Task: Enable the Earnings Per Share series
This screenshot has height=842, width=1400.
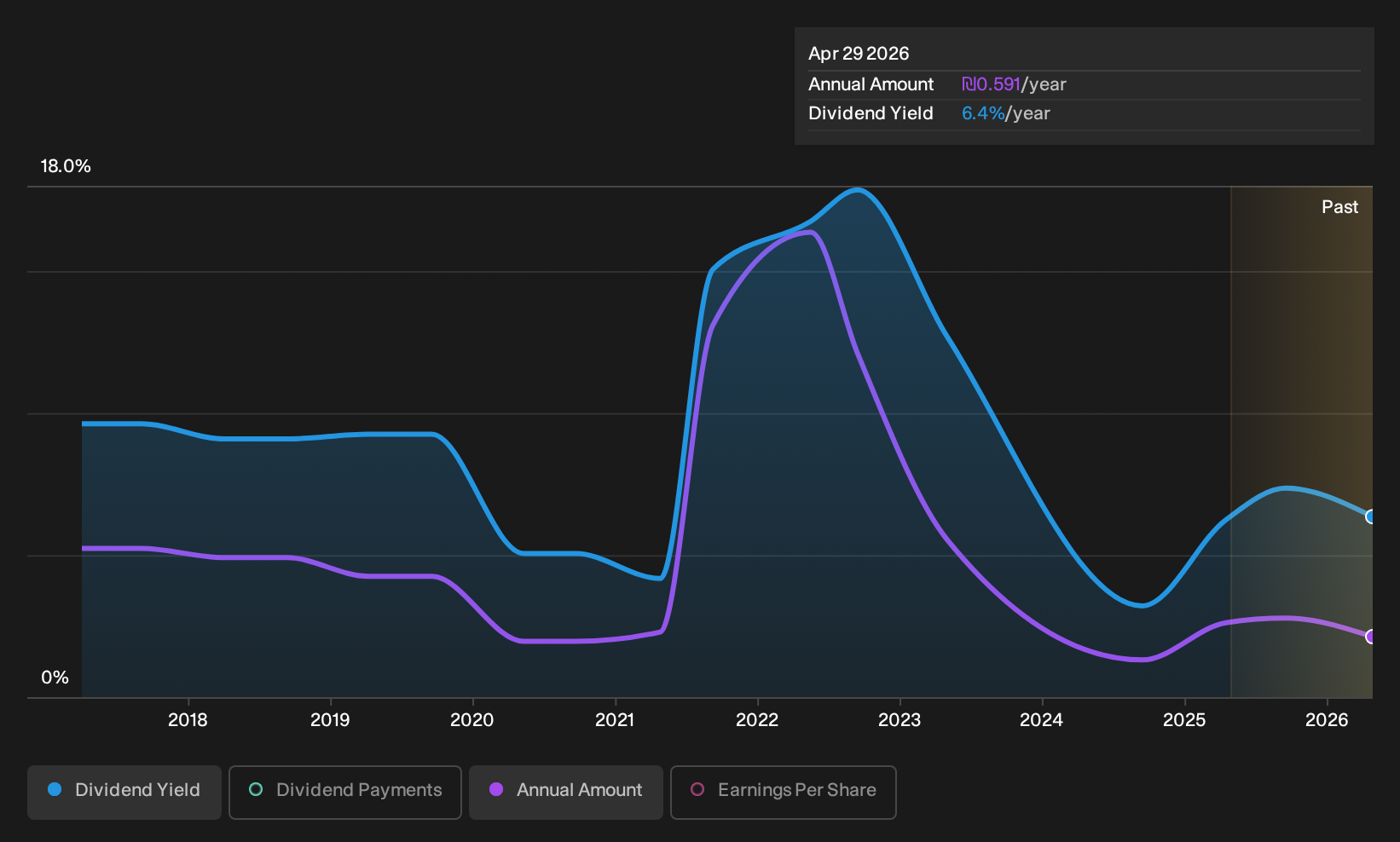Action: pyautogui.click(x=784, y=793)
